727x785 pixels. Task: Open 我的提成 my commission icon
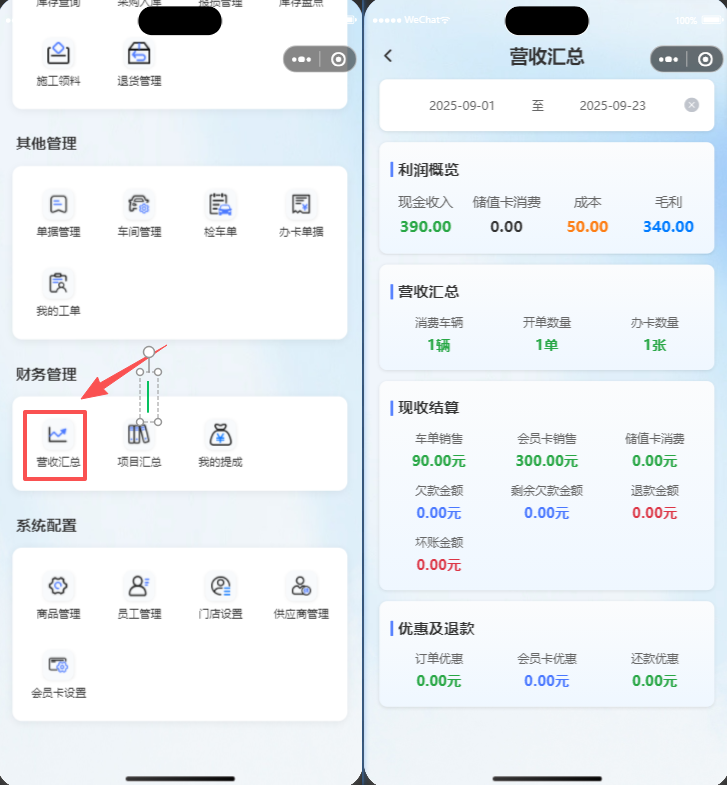(220, 434)
